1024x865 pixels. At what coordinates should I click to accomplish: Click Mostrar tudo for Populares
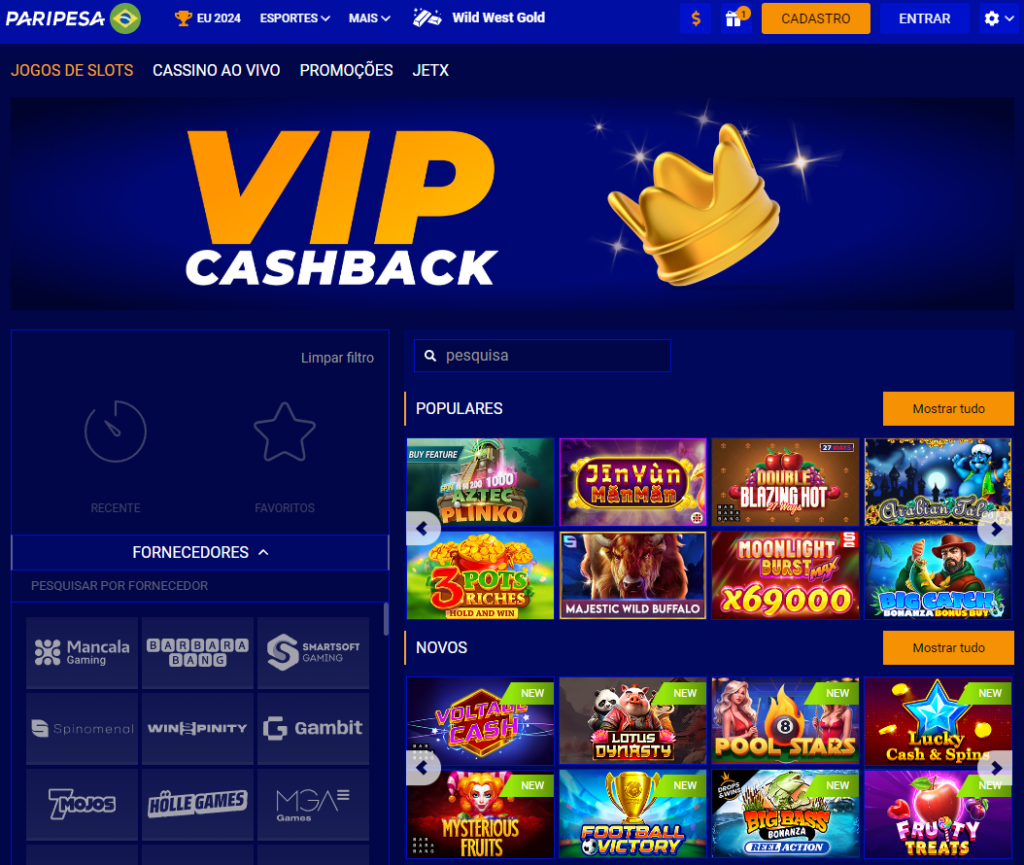click(948, 409)
